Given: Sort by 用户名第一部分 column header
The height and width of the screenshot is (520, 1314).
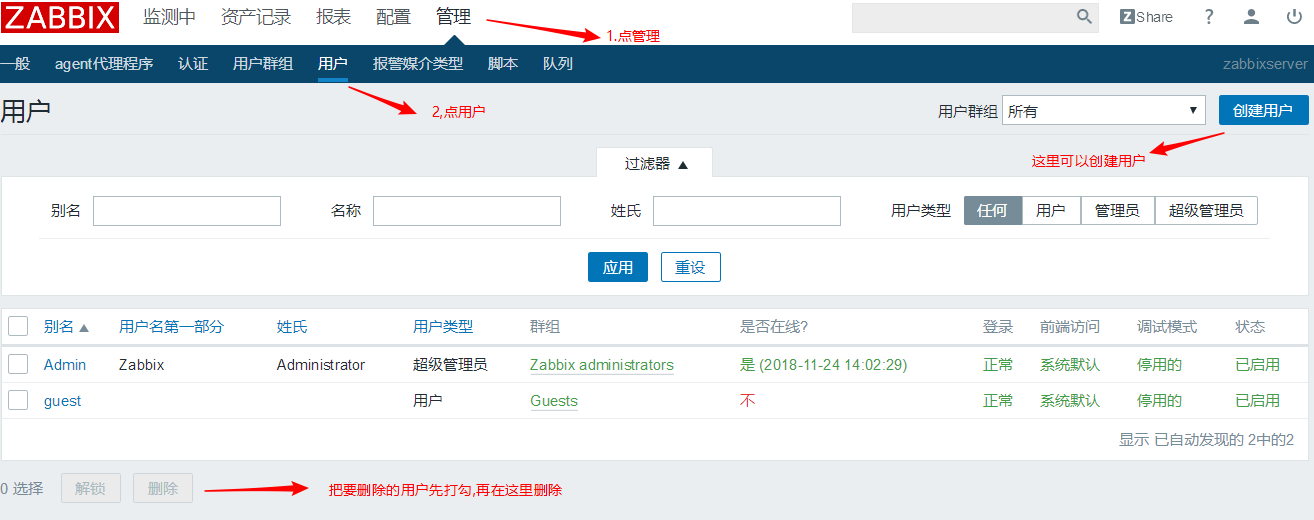Looking at the screenshot, I should point(171,327).
